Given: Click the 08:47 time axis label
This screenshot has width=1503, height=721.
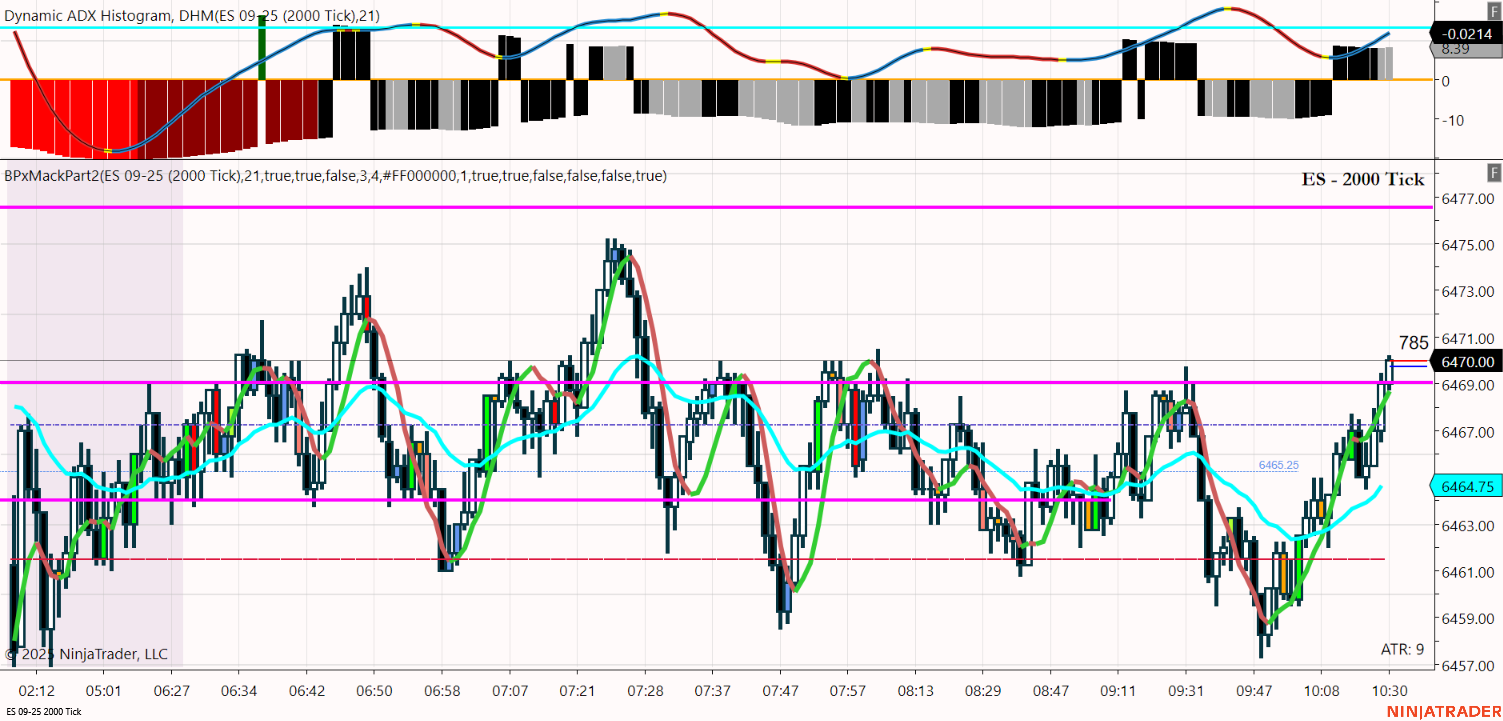Looking at the screenshot, I should coord(1050,690).
